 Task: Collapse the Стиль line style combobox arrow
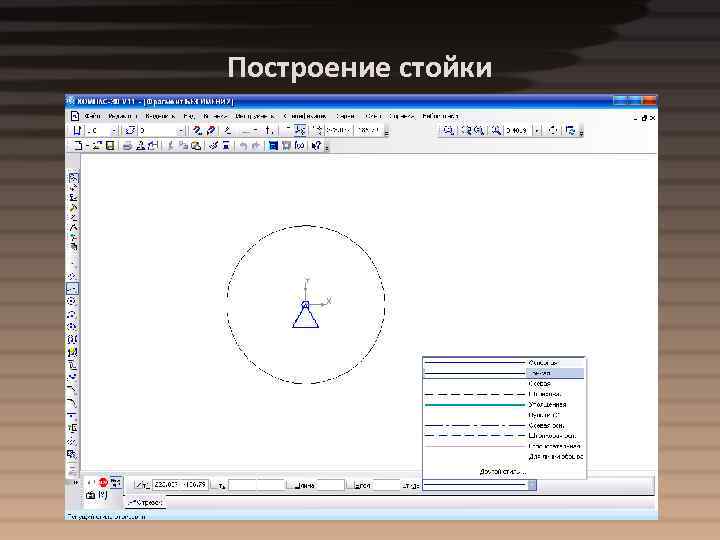(x=532, y=485)
